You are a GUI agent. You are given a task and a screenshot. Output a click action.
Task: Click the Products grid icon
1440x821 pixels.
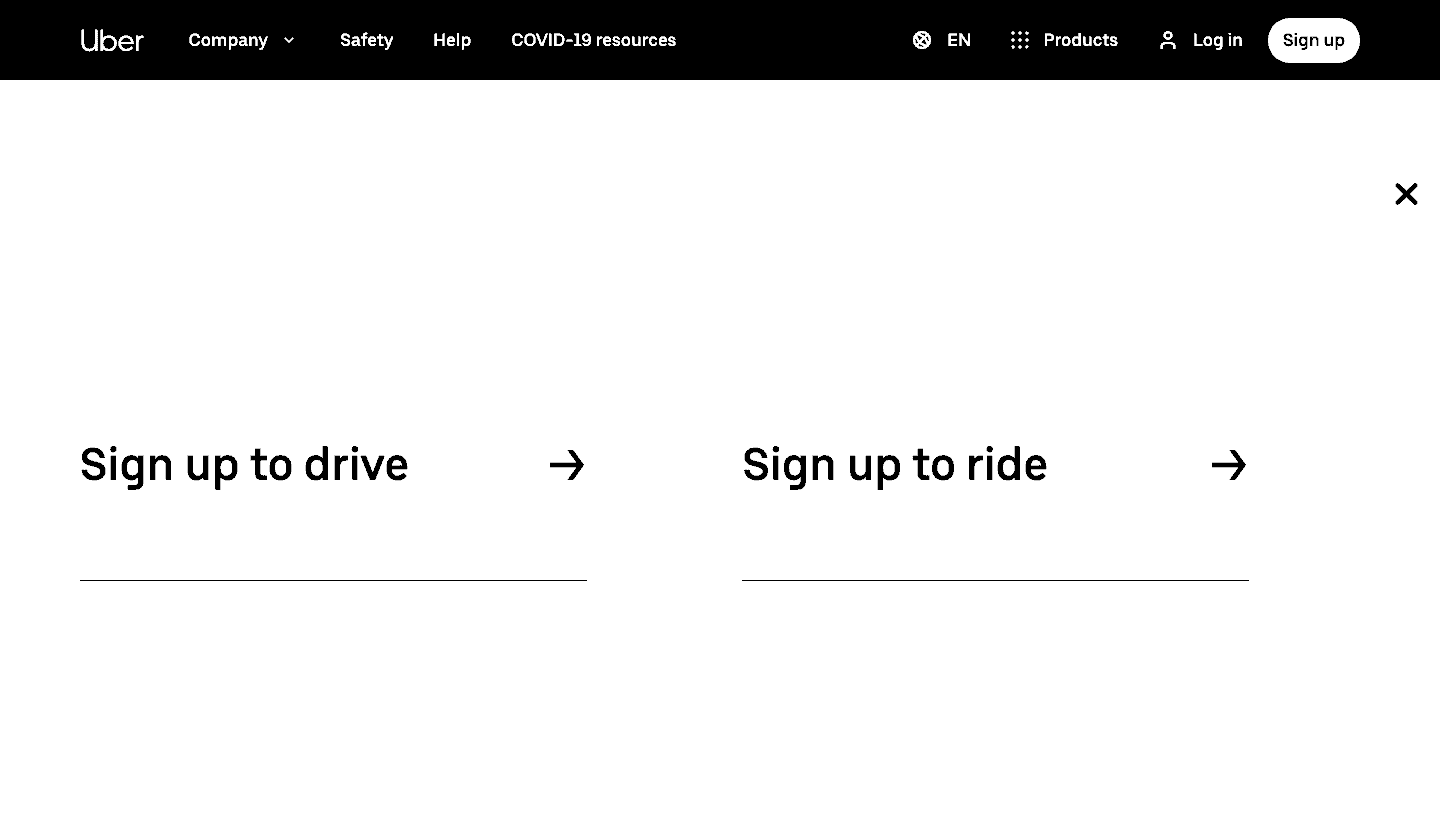(1020, 40)
